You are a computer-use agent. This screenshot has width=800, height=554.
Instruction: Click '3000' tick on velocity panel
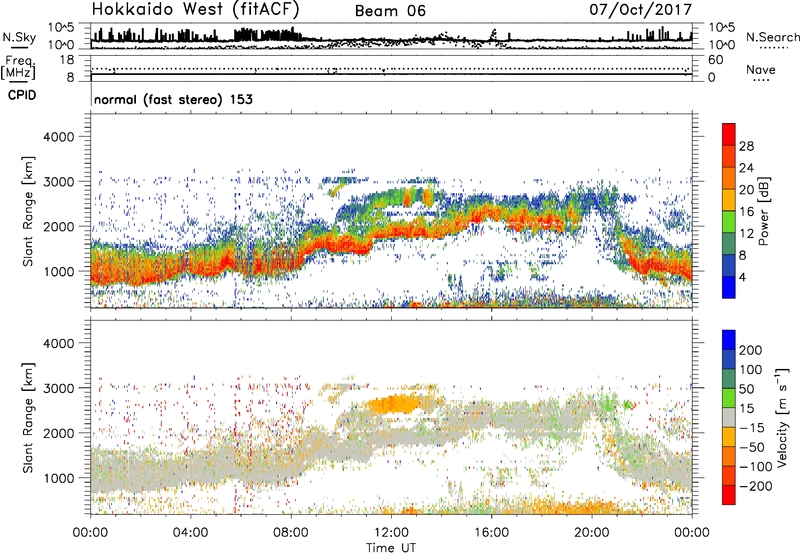pyautogui.click(x=58, y=388)
